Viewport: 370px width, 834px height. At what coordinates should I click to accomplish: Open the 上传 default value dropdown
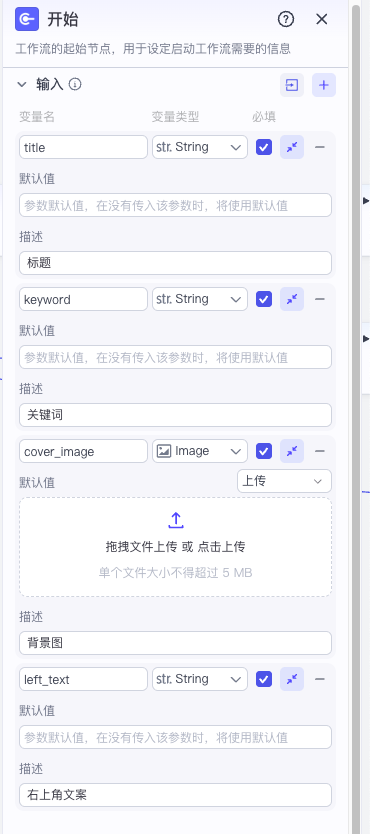pyautogui.click(x=284, y=481)
